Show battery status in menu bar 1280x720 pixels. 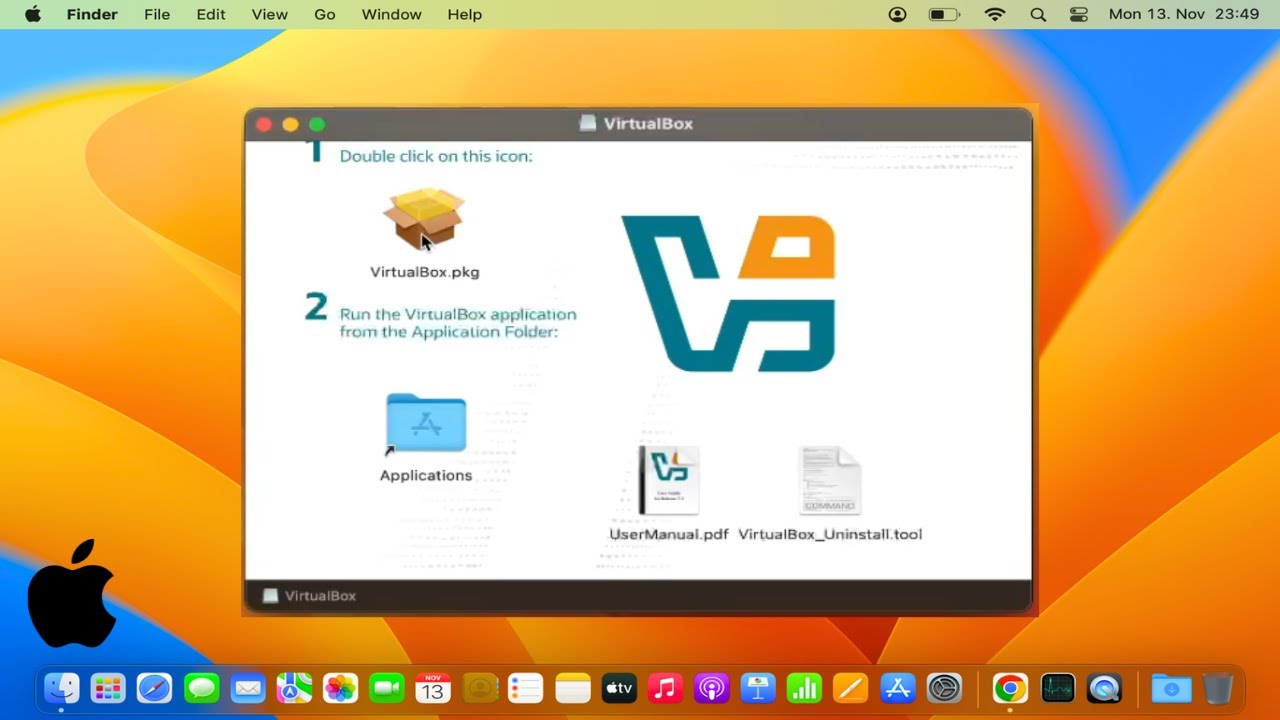tap(944, 14)
